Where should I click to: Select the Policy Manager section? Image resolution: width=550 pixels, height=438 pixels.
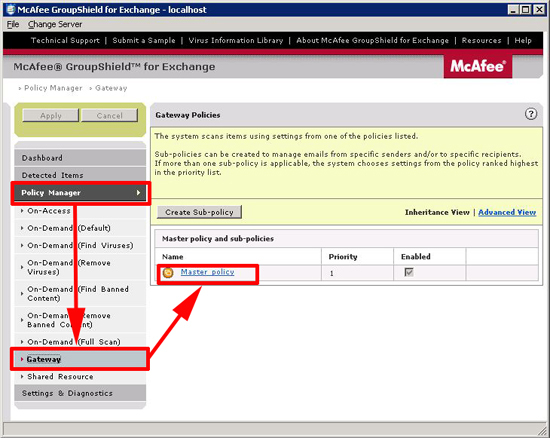[80, 193]
